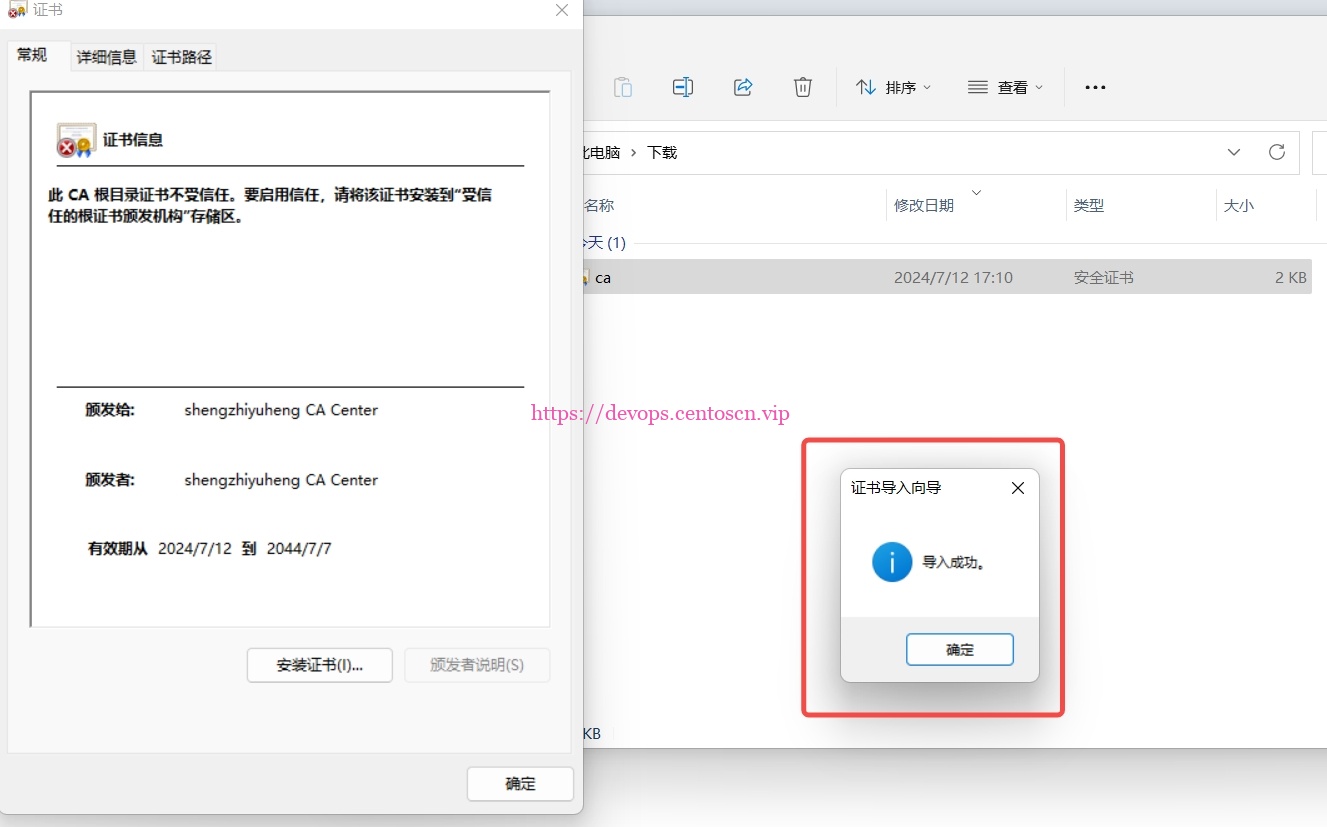Click the Share icon in Explorer toolbar
Viewport: 1327px width, 827px height.
[743, 87]
